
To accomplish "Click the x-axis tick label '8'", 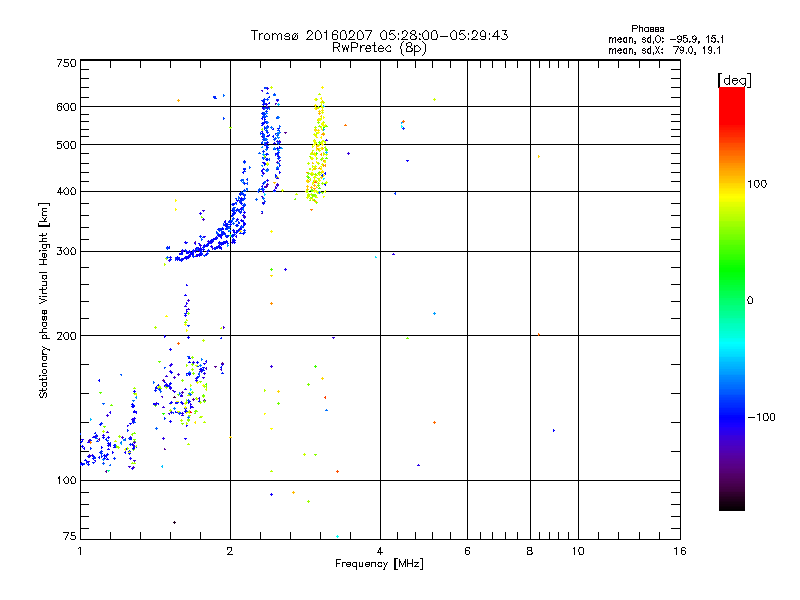I will tap(530, 551).
